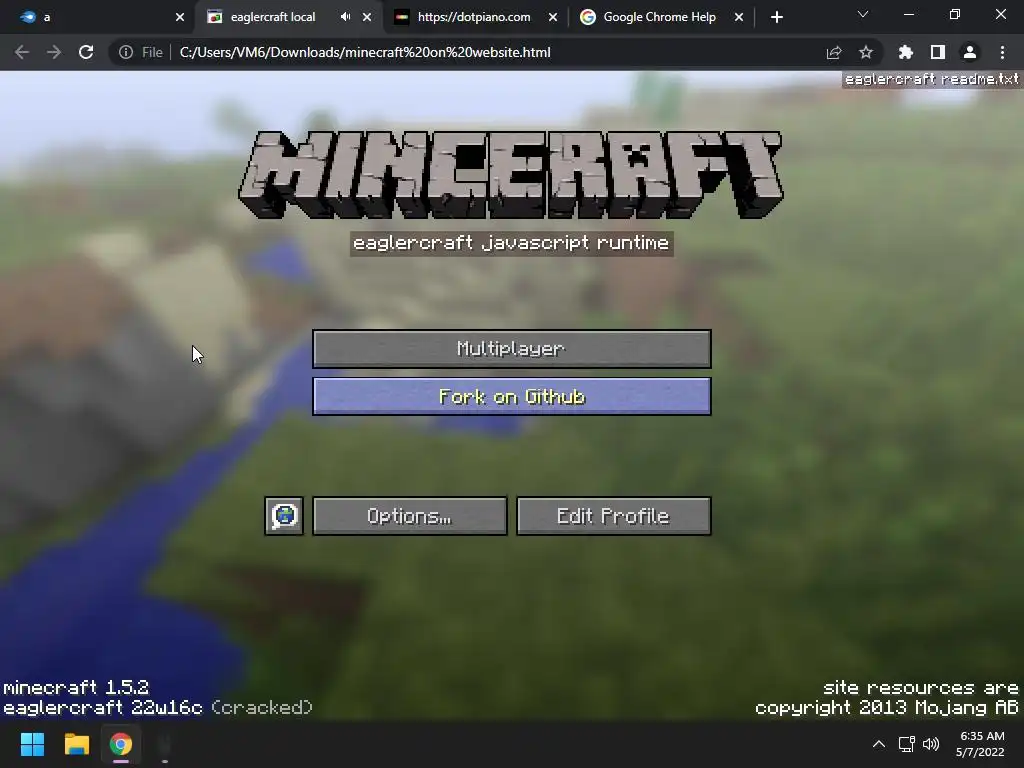This screenshot has height=768, width=1024.
Task: Restore down the Chrome window
Action: coord(955,14)
